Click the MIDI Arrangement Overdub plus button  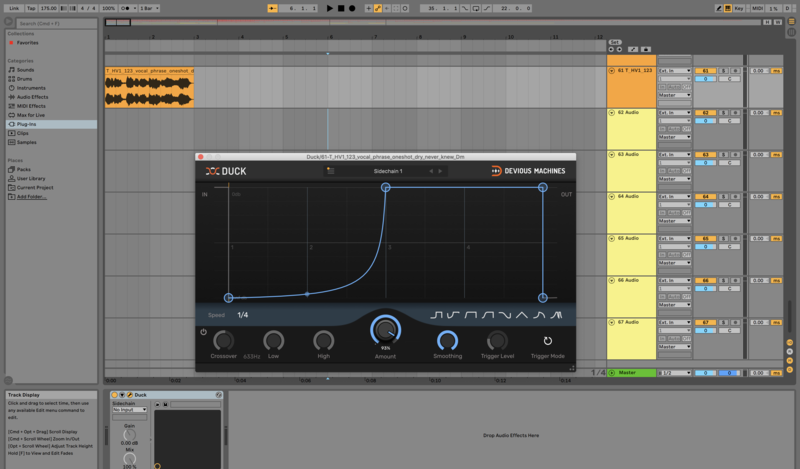point(368,8)
